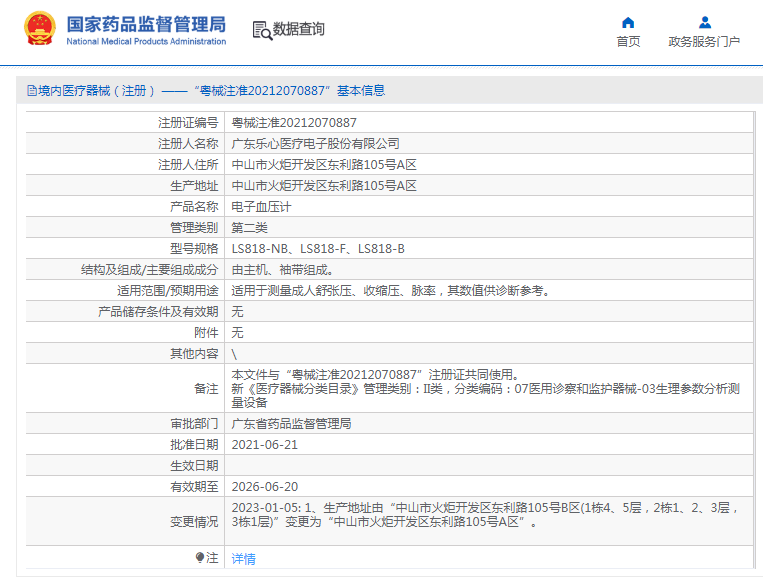Click the 2023-01-05 change record text
Viewport: 763px width, 577px height.
[x=485, y=515]
